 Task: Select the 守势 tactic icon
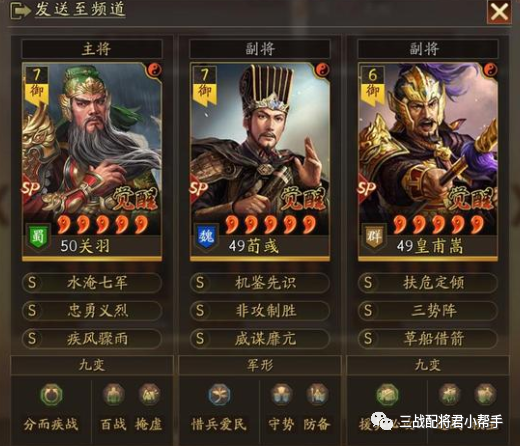[x=282, y=395]
